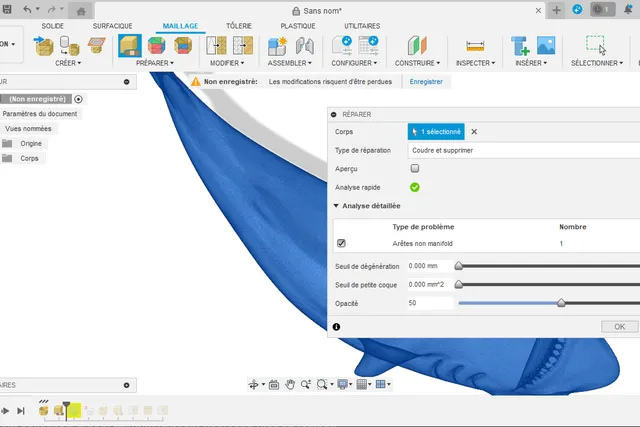This screenshot has width=640, height=427.
Task: Clear the Corps selection with the X
Action: 474,131
